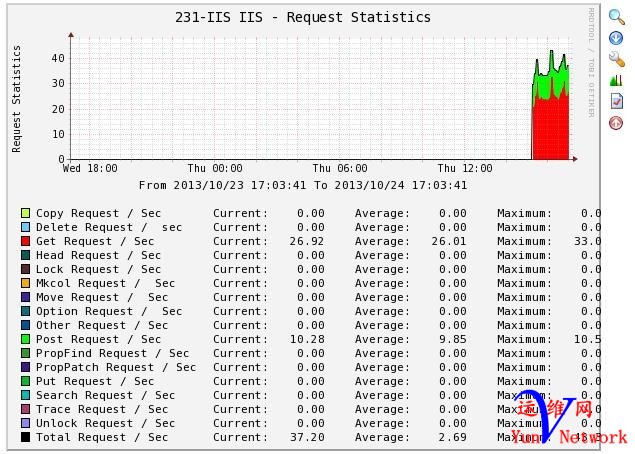Click Get Request average value 26.01

click(449, 241)
